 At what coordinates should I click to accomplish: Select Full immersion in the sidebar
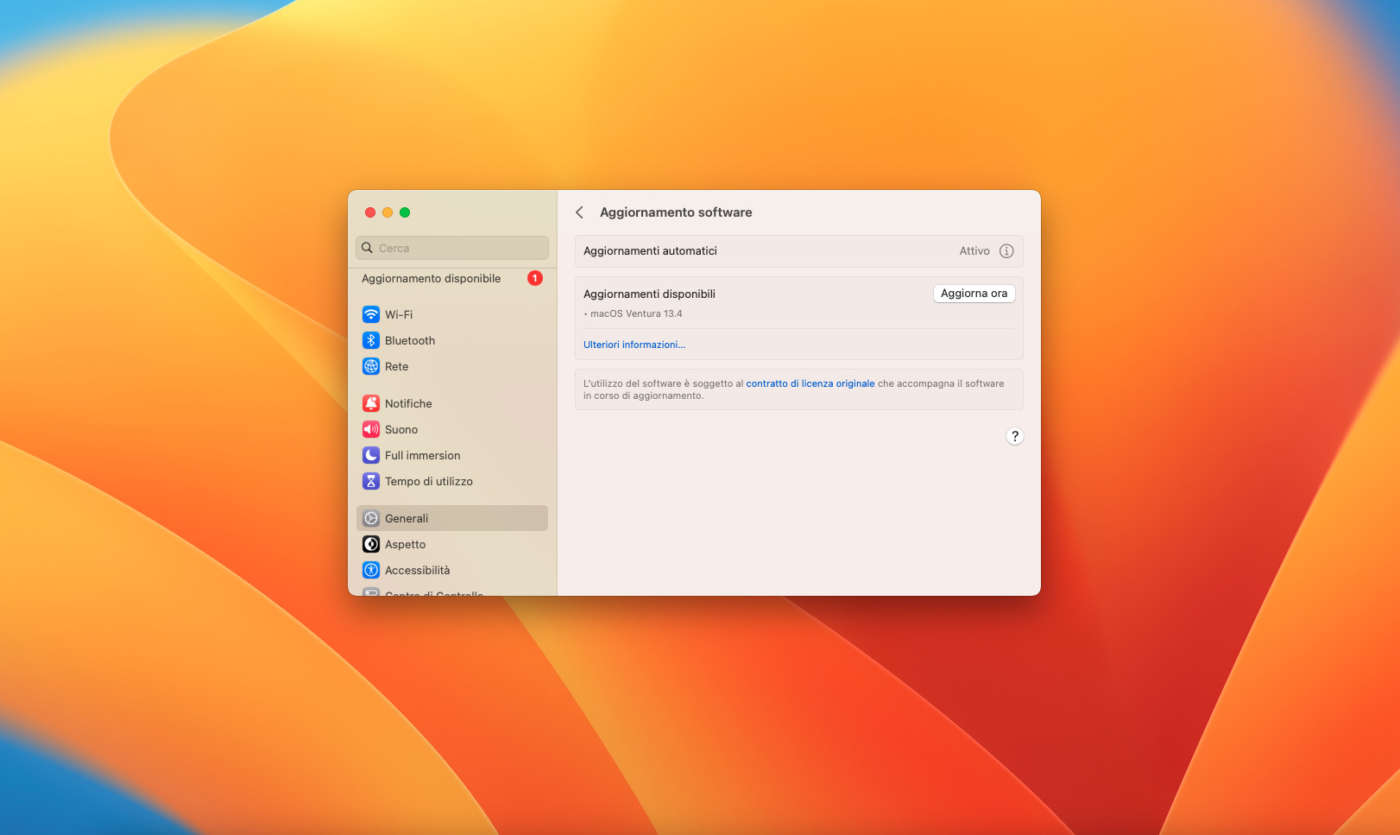click(x=422, y=455)
